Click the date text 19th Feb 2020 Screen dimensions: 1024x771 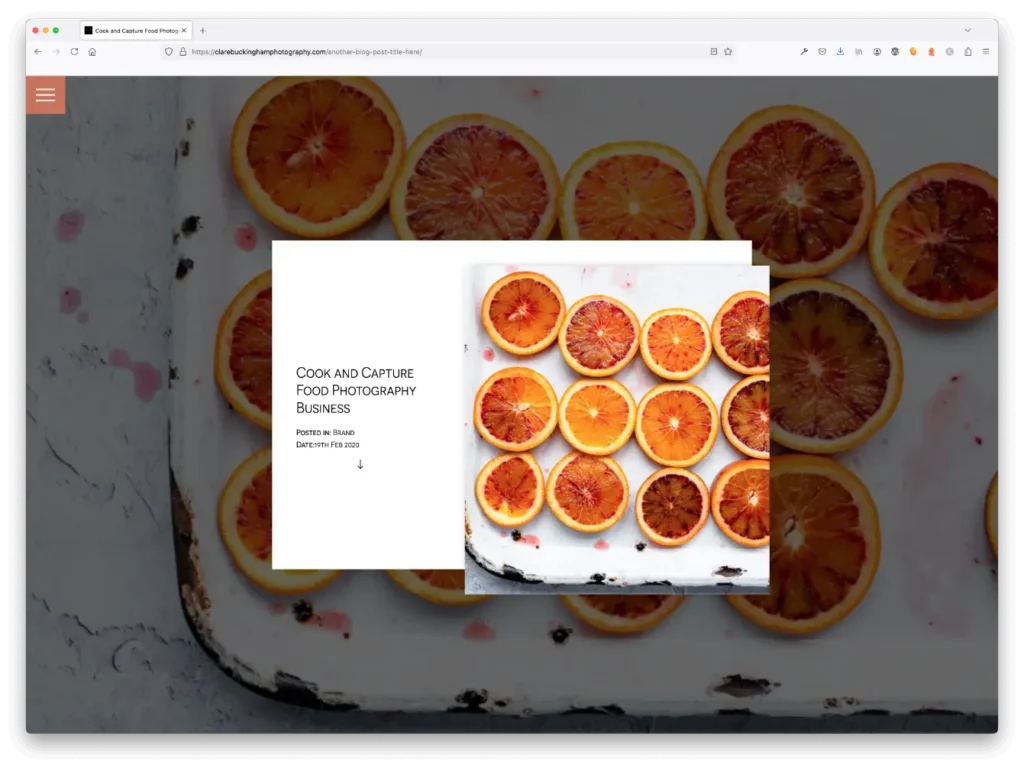pos(337,445)
